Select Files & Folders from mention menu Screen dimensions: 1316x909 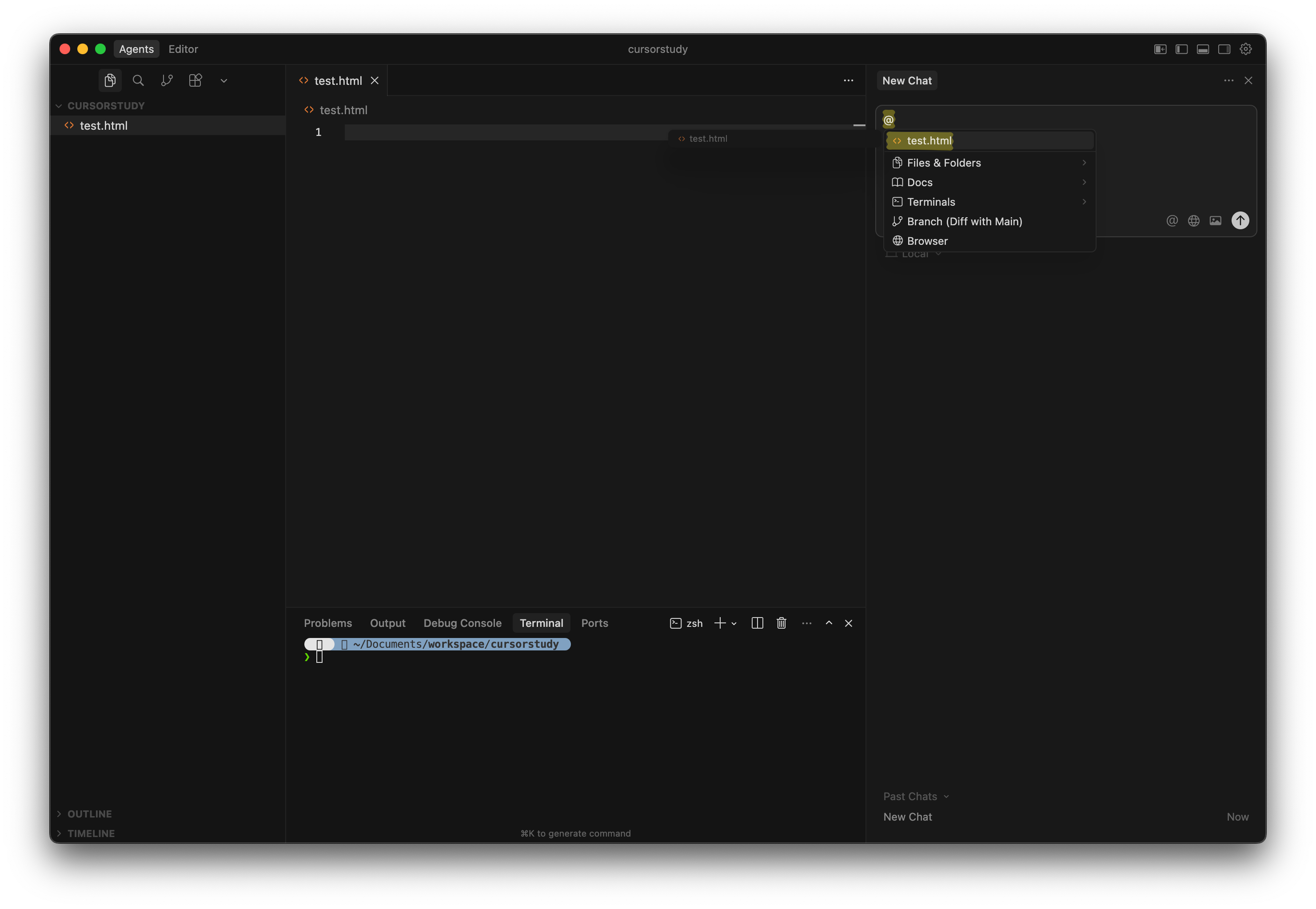coord(944,163)
